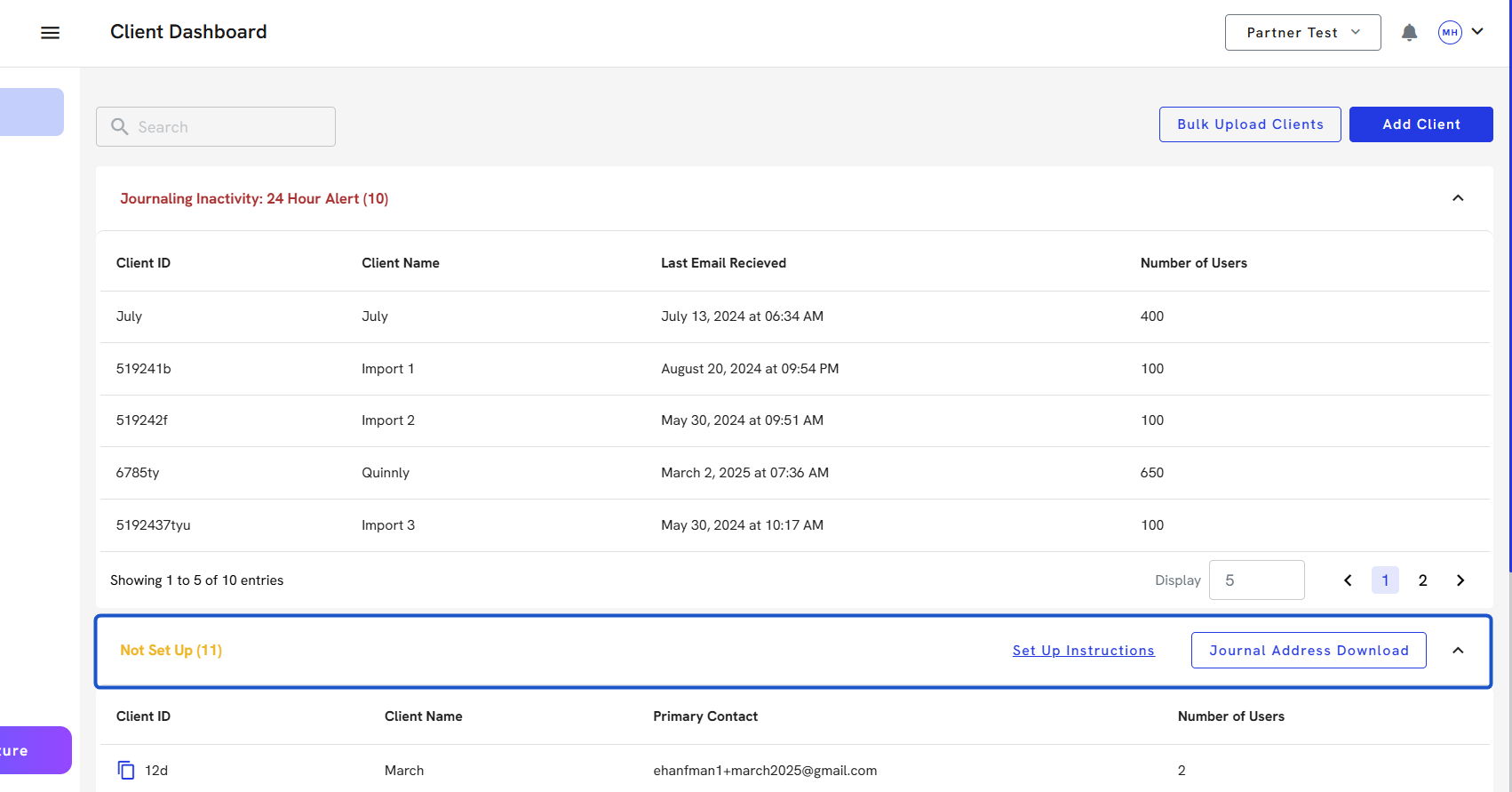1512x792 pixels.
Task: Open the Partner Test dropdown
Action: click(x=1302, y=33)
